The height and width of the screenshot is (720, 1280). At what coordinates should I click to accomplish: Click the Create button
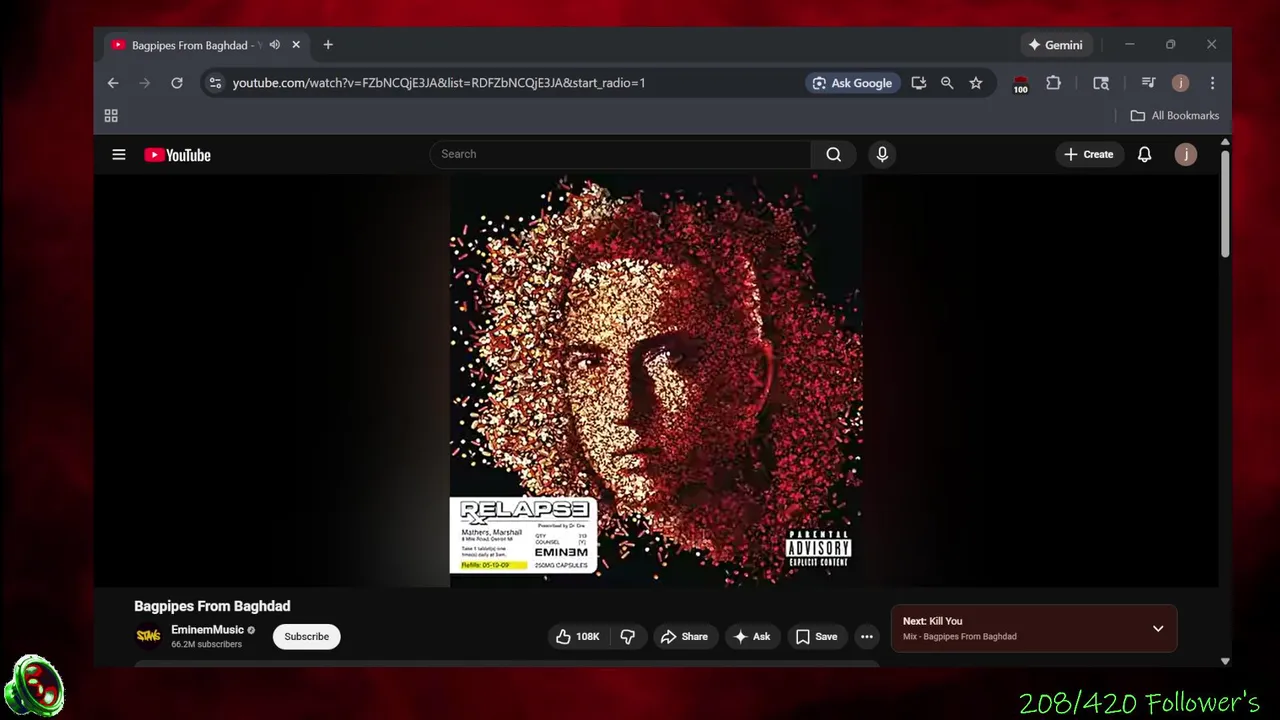pyautogui.click(x=1088, y=154)
